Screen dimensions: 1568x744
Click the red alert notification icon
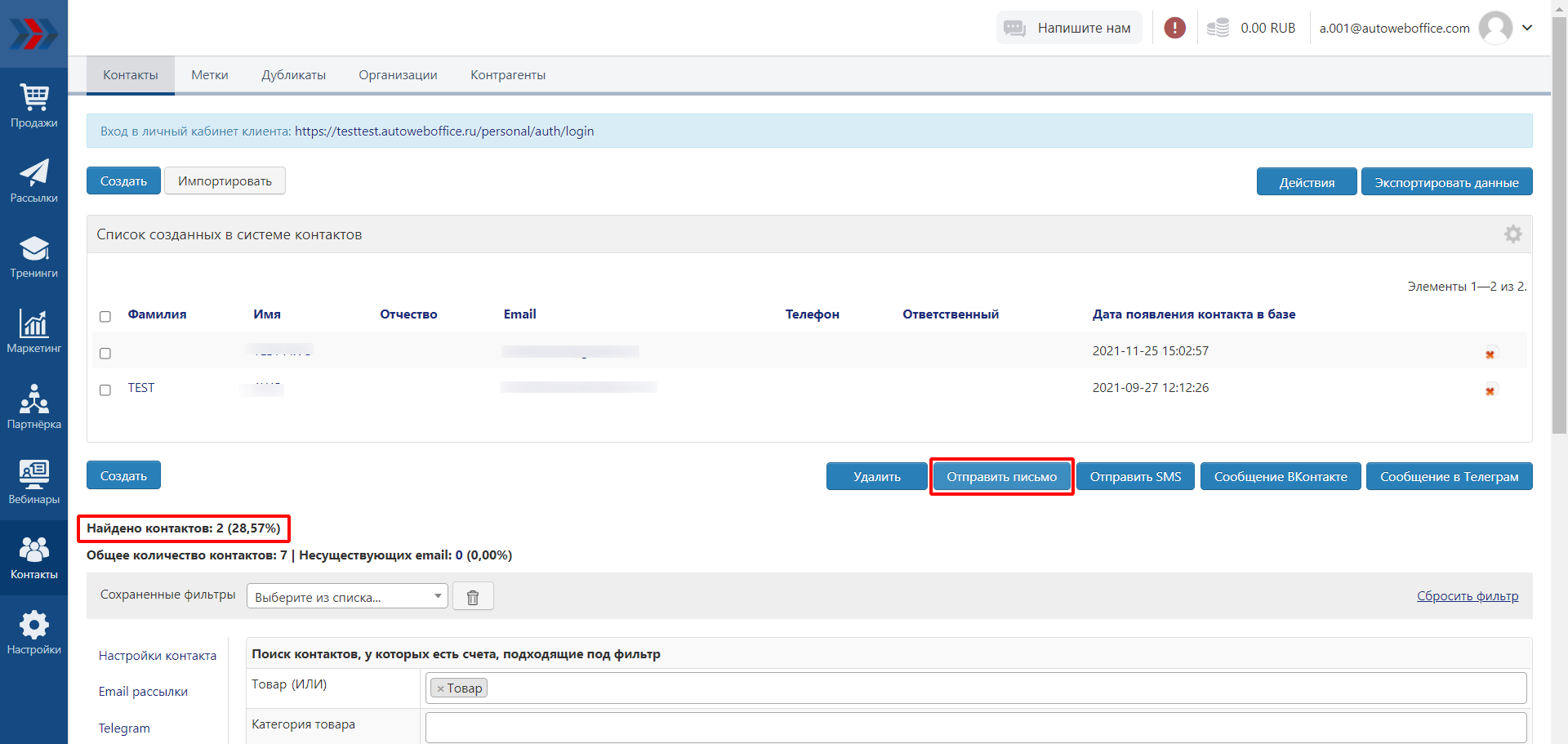point(1174,28)
